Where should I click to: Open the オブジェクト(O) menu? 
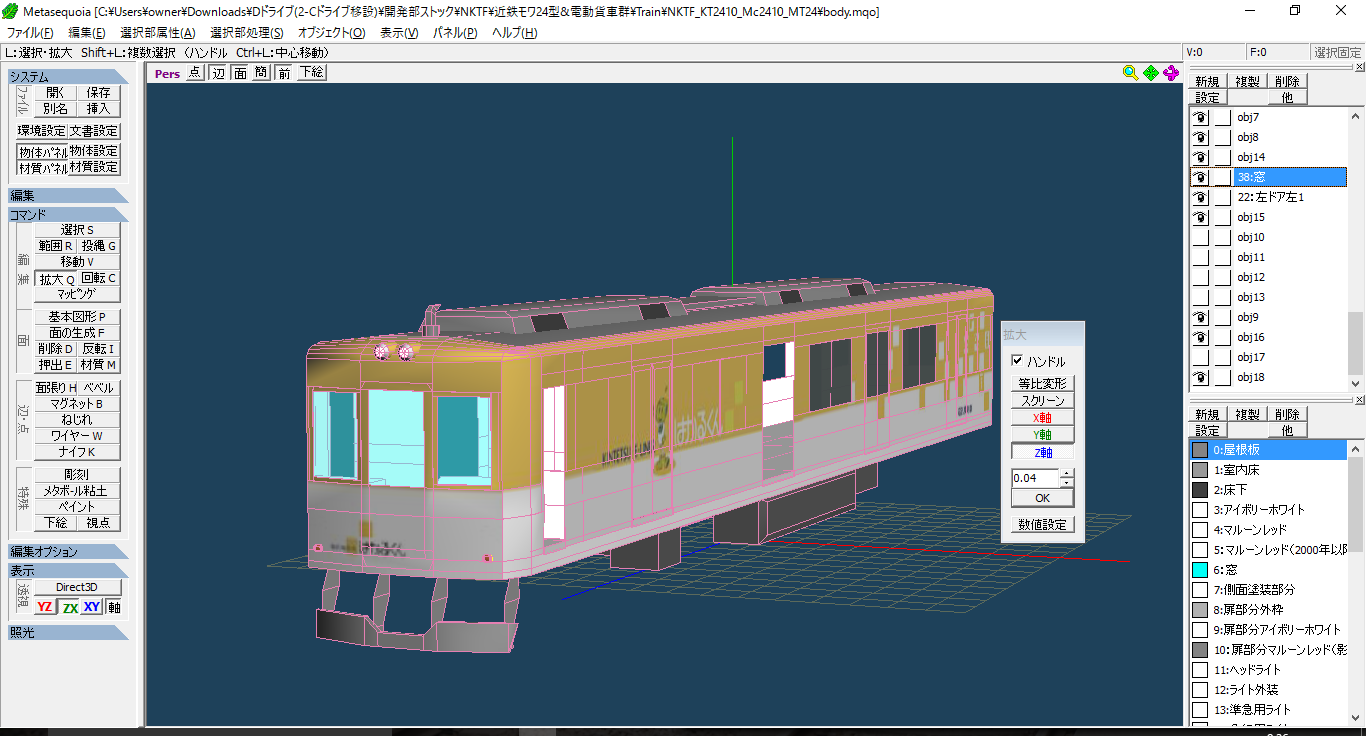332,33
